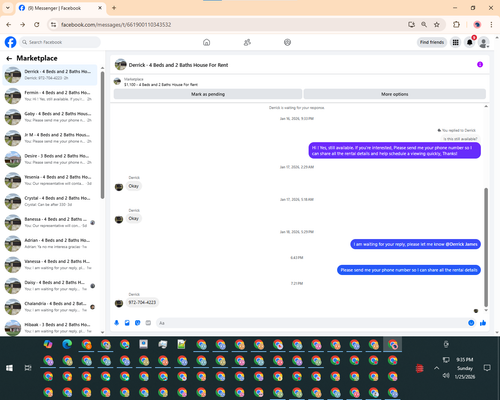Open the Chalandria conversation
500x400 pixels.
[50, 307]
